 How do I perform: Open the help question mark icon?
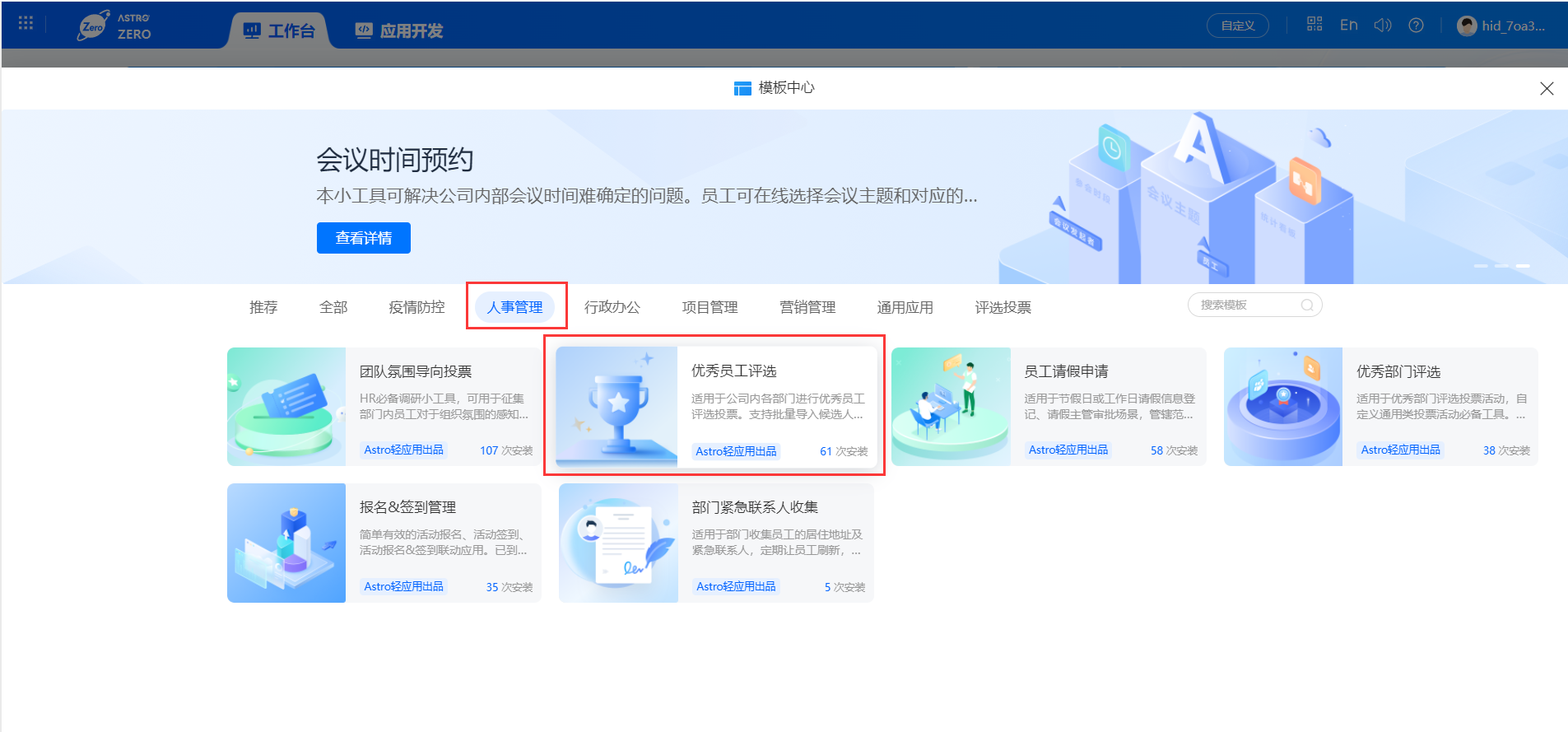pos(1416,25)
